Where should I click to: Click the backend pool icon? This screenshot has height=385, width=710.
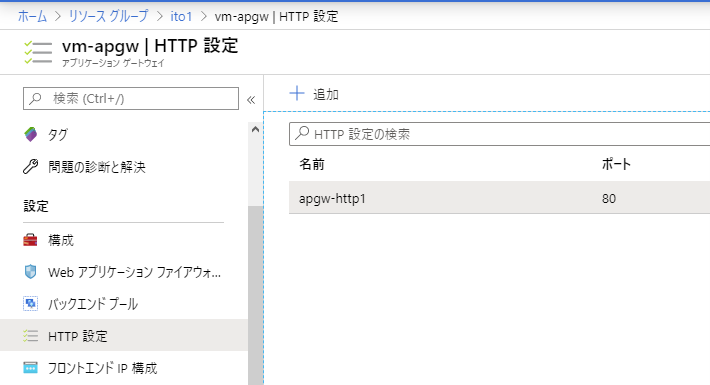[30, 303]
